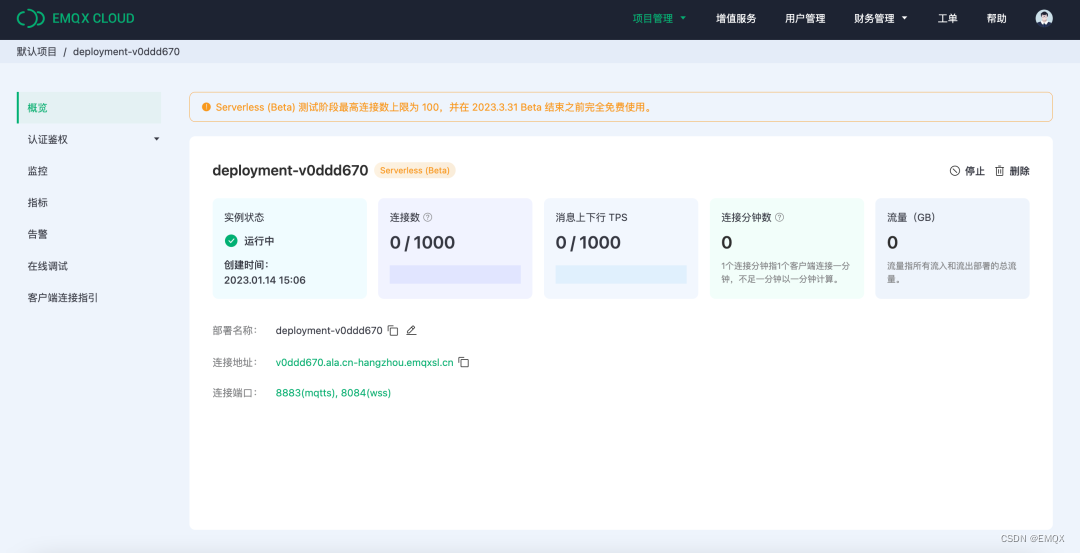Viewport: 1080px width, 553px height.
Task: Click the deployment-v0ddd670 heading
Action: 290,170
